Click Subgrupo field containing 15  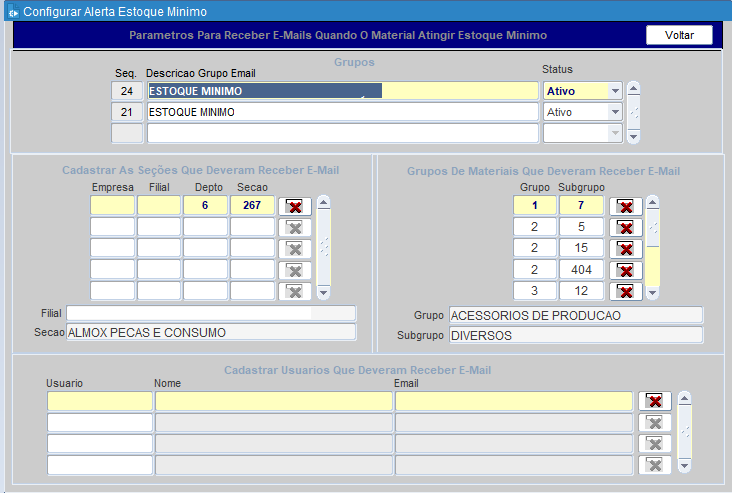(581, 248)
